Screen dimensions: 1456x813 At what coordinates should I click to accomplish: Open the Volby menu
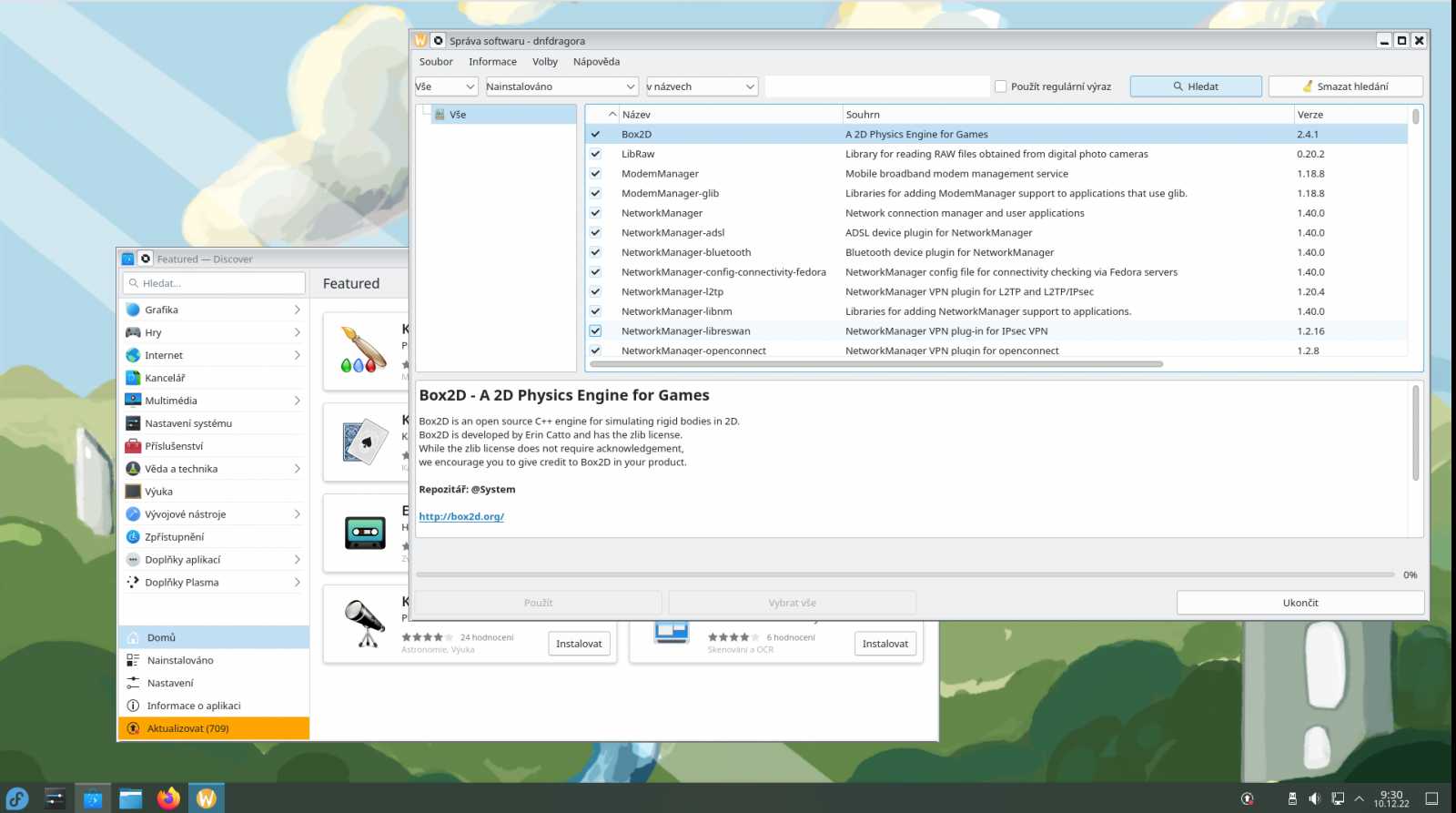coord(545,62)
